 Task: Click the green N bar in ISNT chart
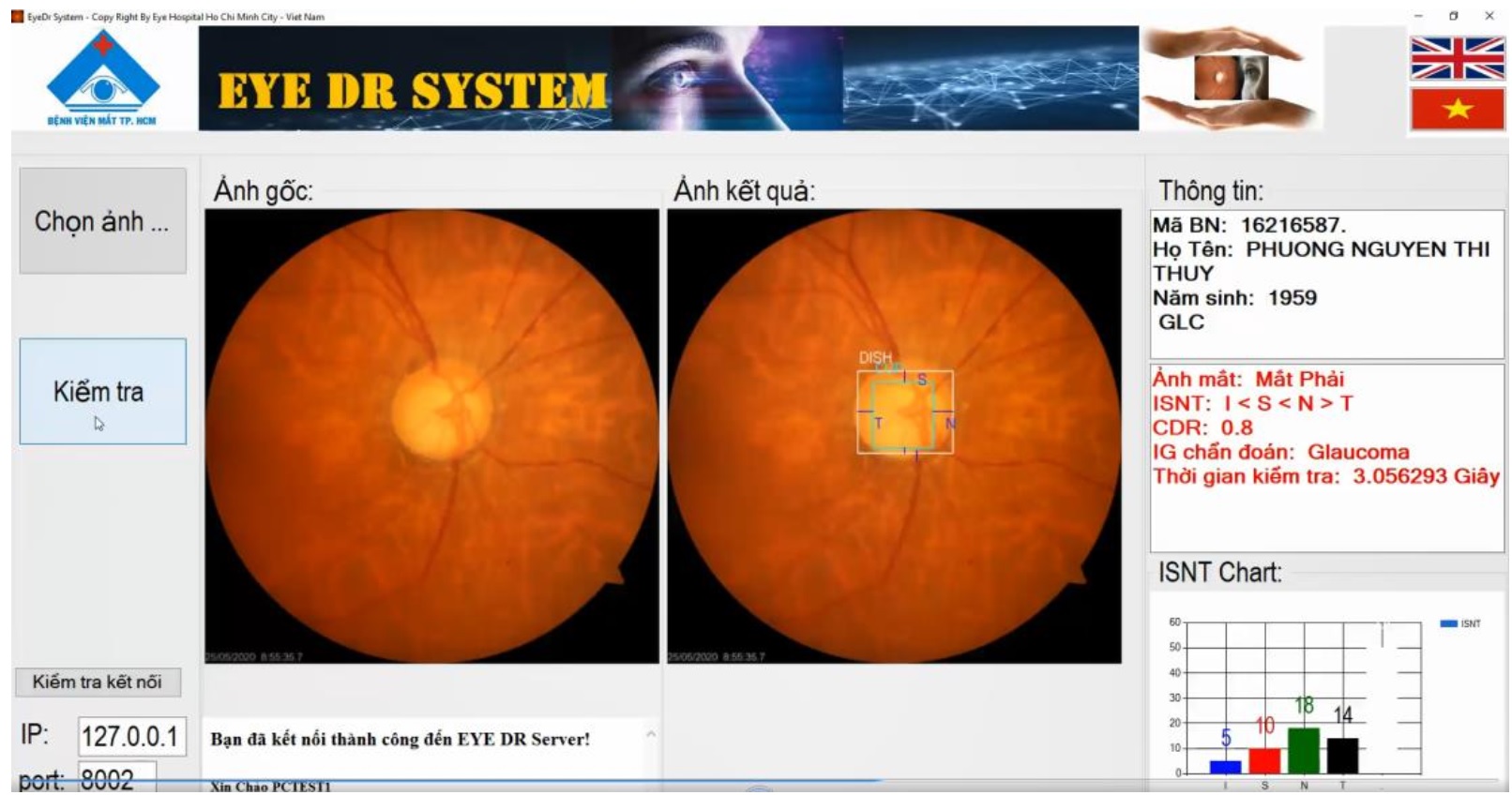[x=1304, y=751]
